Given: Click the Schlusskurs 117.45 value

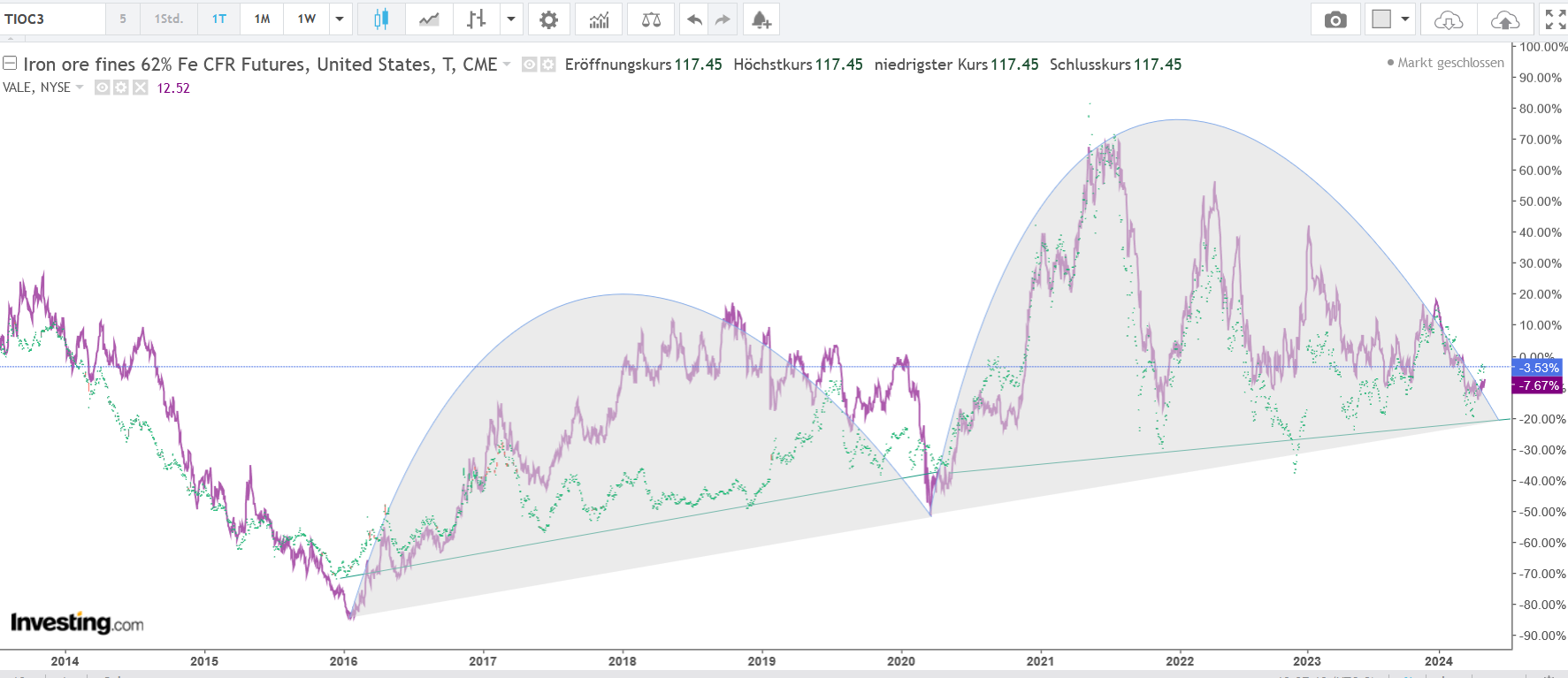Looking at the screenshot, I should point(1158,65).
